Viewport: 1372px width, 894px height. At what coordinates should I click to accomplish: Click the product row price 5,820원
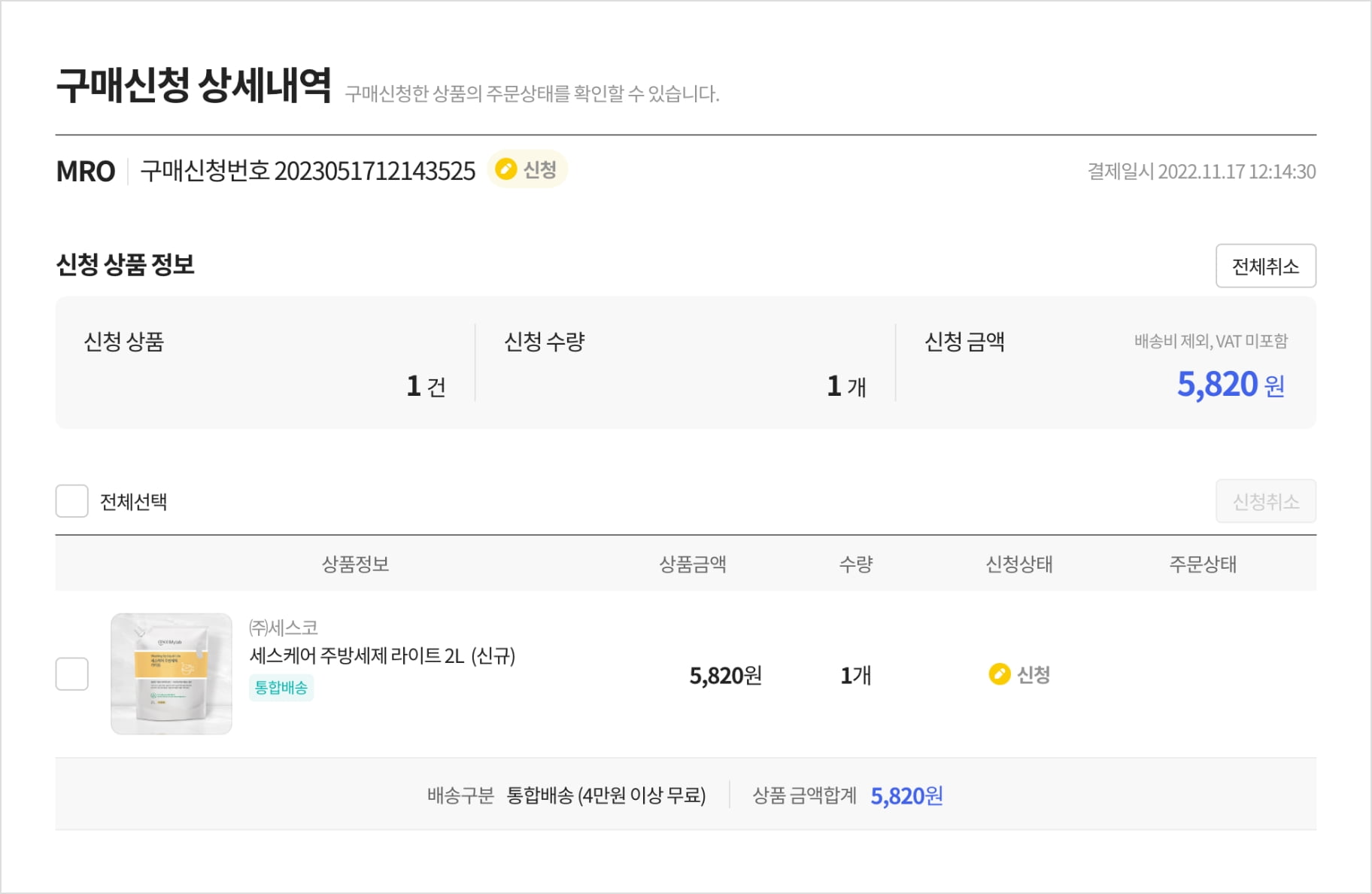click(x=726, y=675)
